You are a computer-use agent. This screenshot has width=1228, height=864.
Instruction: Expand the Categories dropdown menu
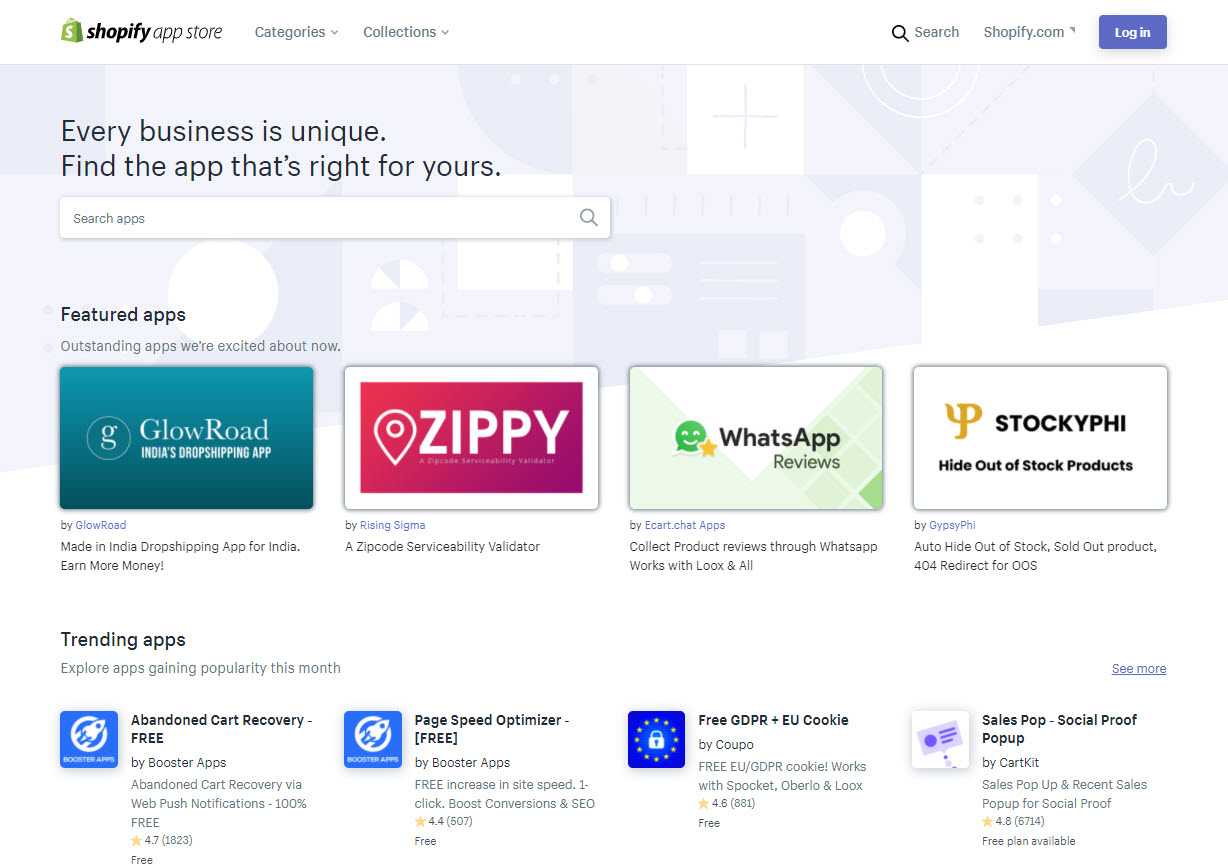click(x=296, y=32)
